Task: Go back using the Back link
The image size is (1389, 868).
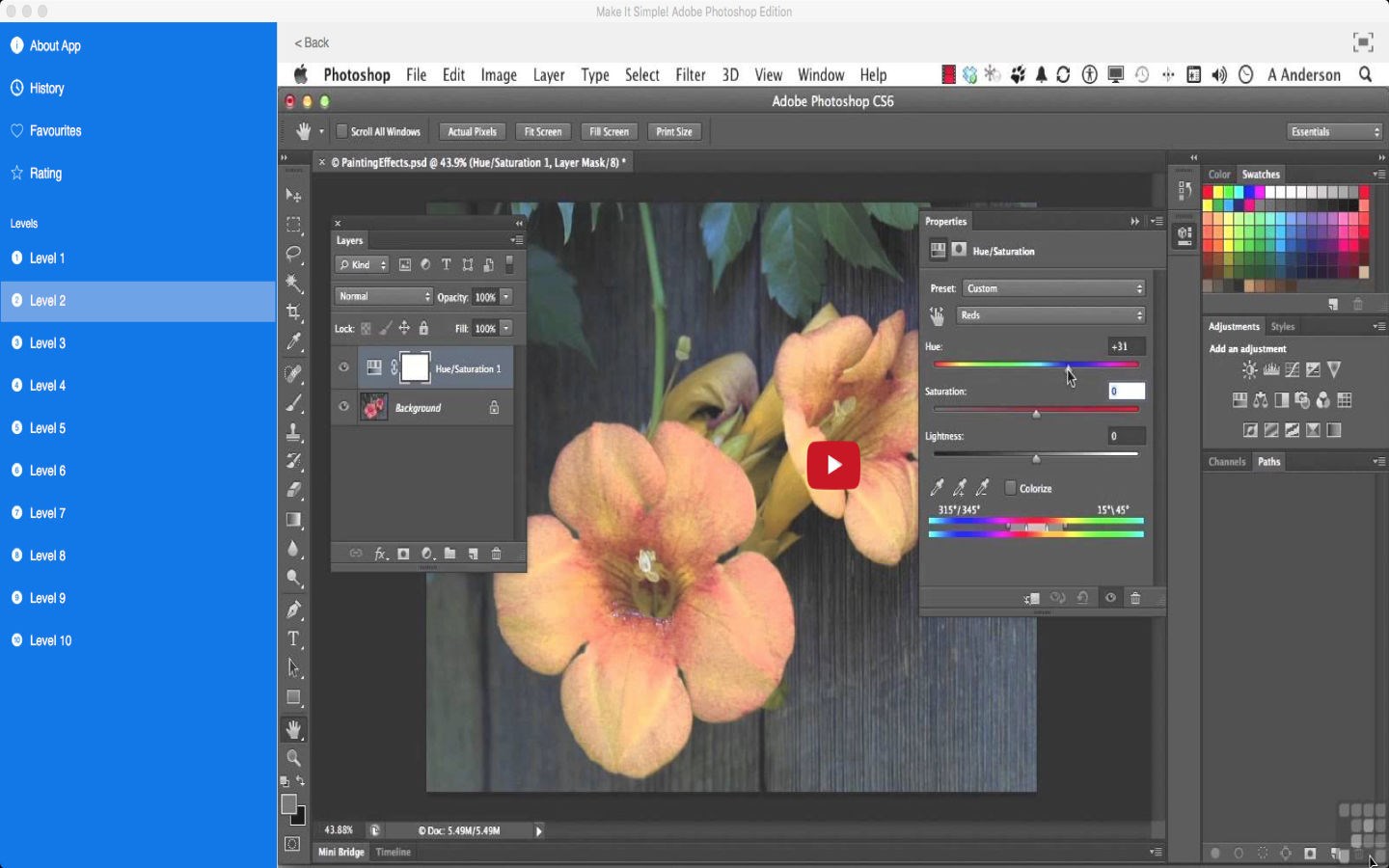Action: (x=312, y=42)
